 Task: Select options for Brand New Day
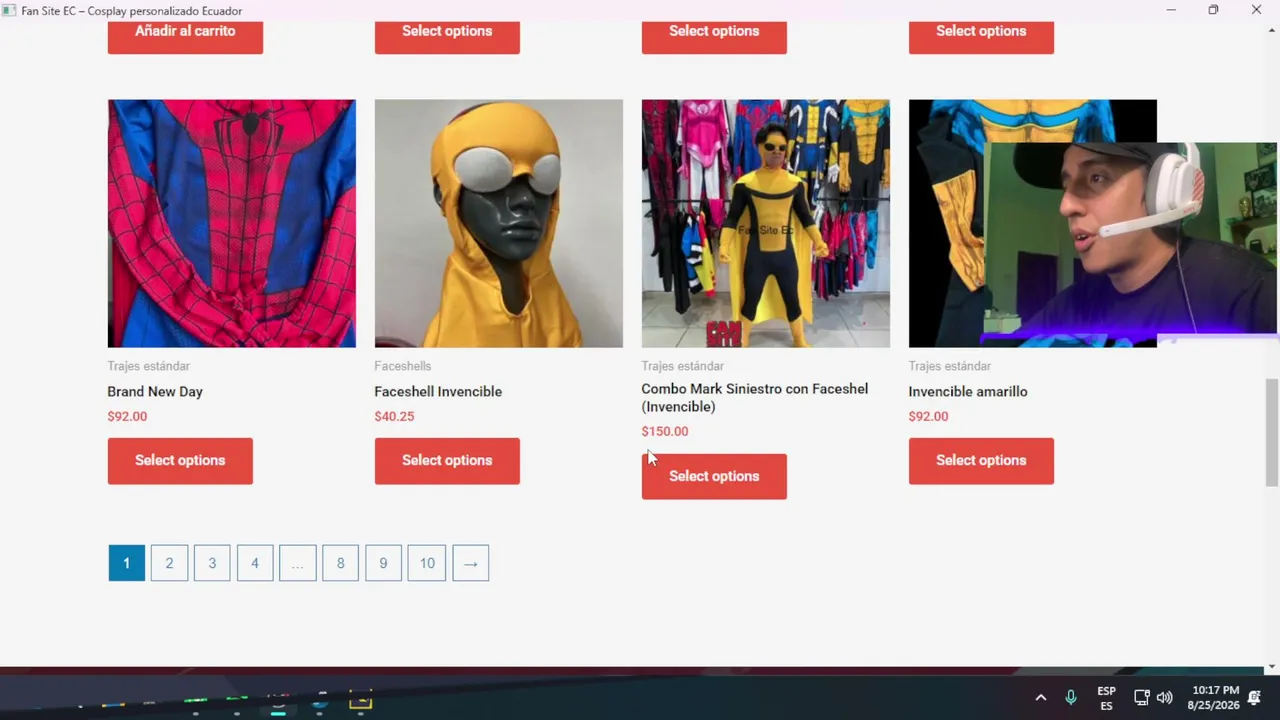coord(180,461)
